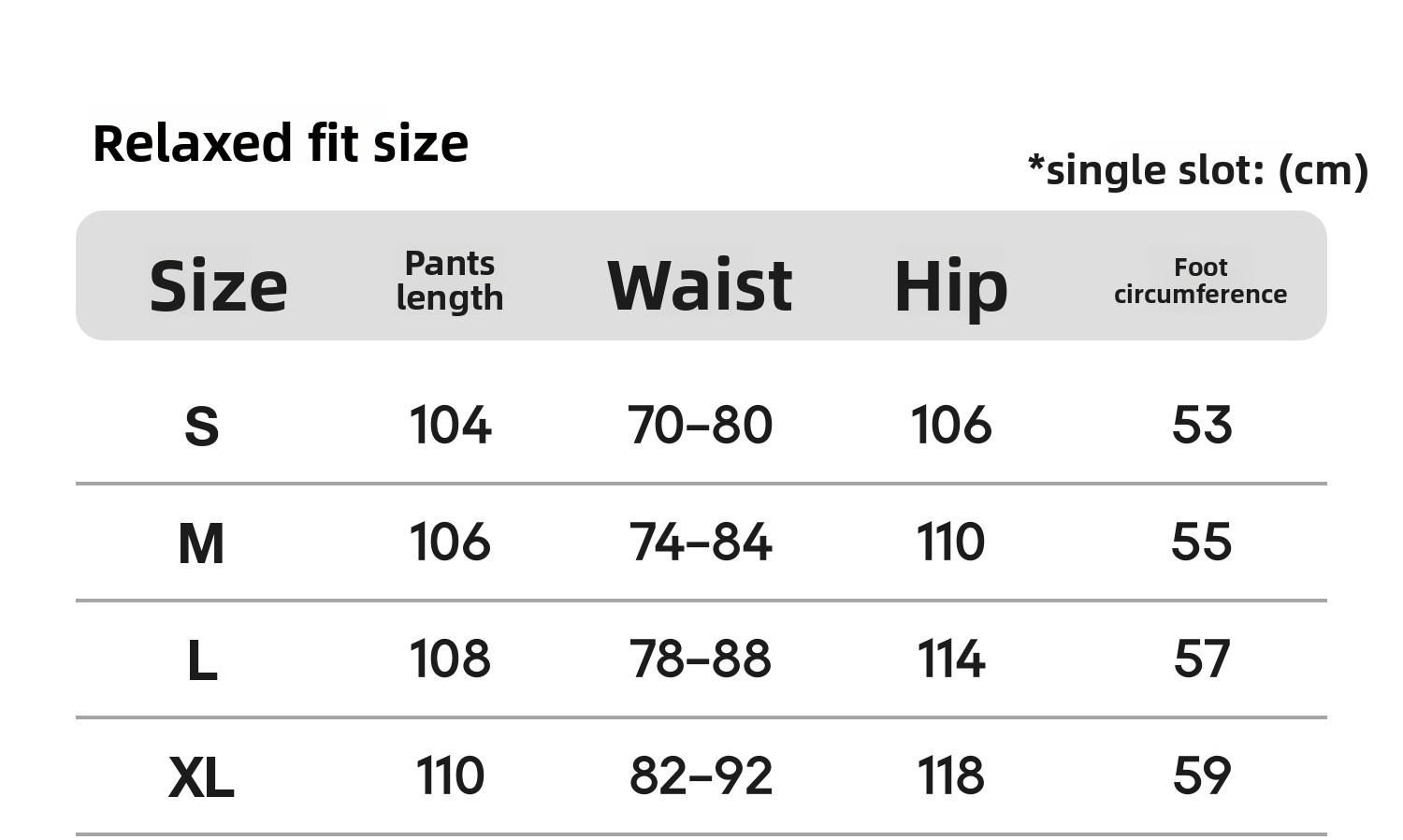Click the Size column header
The width and height of the screenshot is (1403, 840).
click(x=218, y=286)
